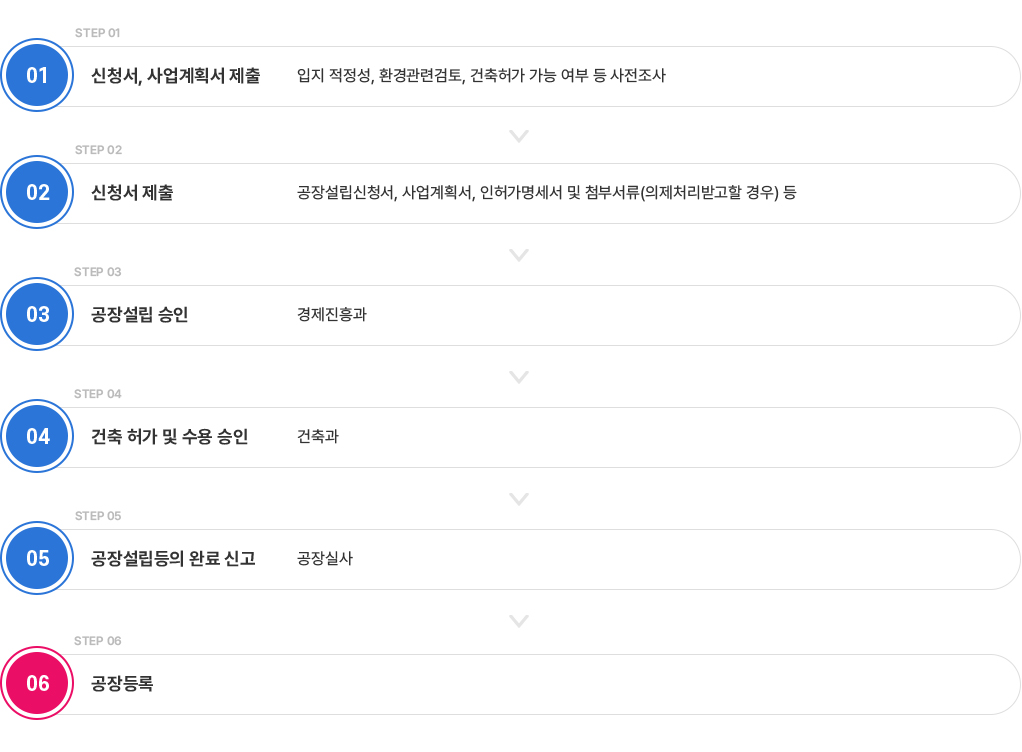This screenshot has height=752, width=1022.
Task: Click the 건축 허가 및 수용 승인 title
Action: (169, 437)
